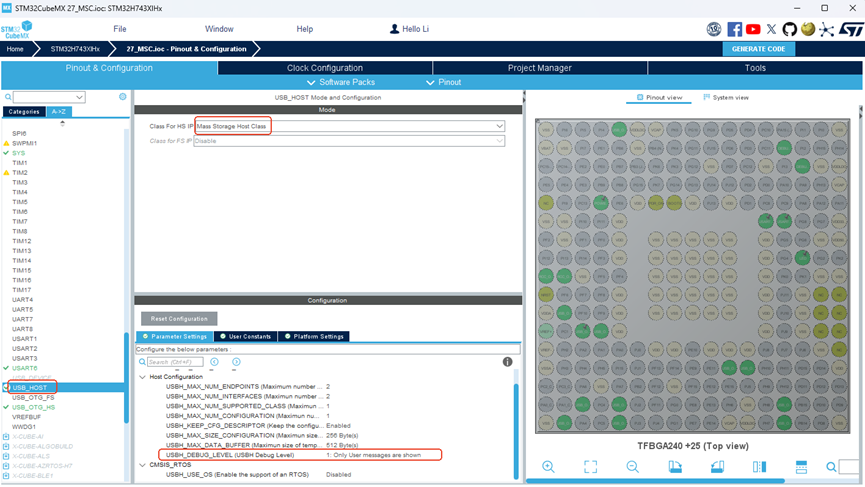Select Pinout & Configuration tab
Image resolution: width=865 pixels, height=487 pixels.
pos(109,68)
